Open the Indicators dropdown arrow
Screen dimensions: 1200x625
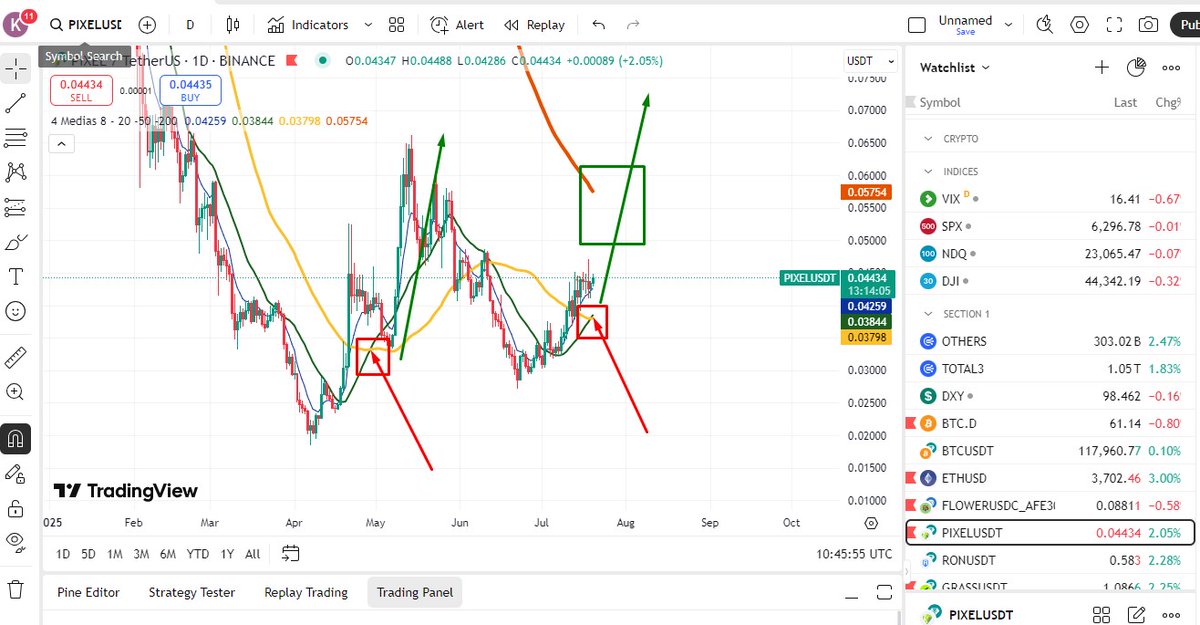pos(366,24)
